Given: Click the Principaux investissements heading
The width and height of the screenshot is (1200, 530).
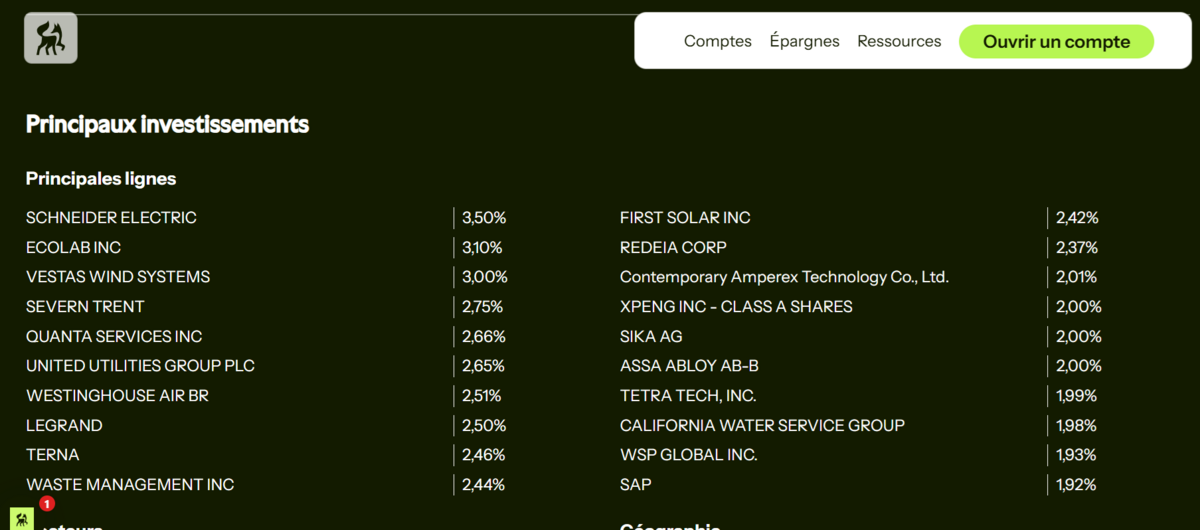Looking at the screenshot, I should click(167, 124).
